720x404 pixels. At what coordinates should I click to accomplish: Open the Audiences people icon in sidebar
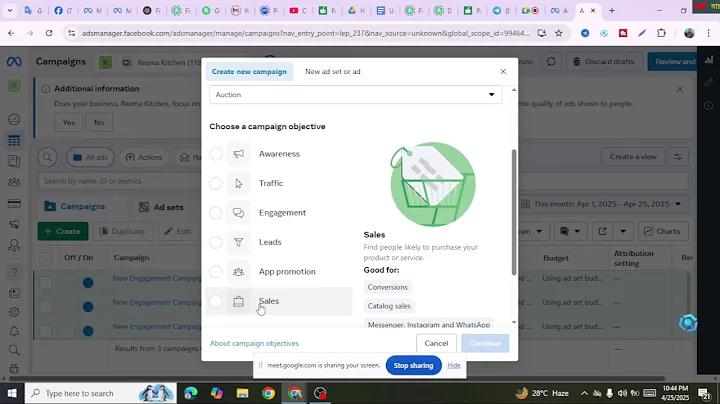[x=14, y=182]
